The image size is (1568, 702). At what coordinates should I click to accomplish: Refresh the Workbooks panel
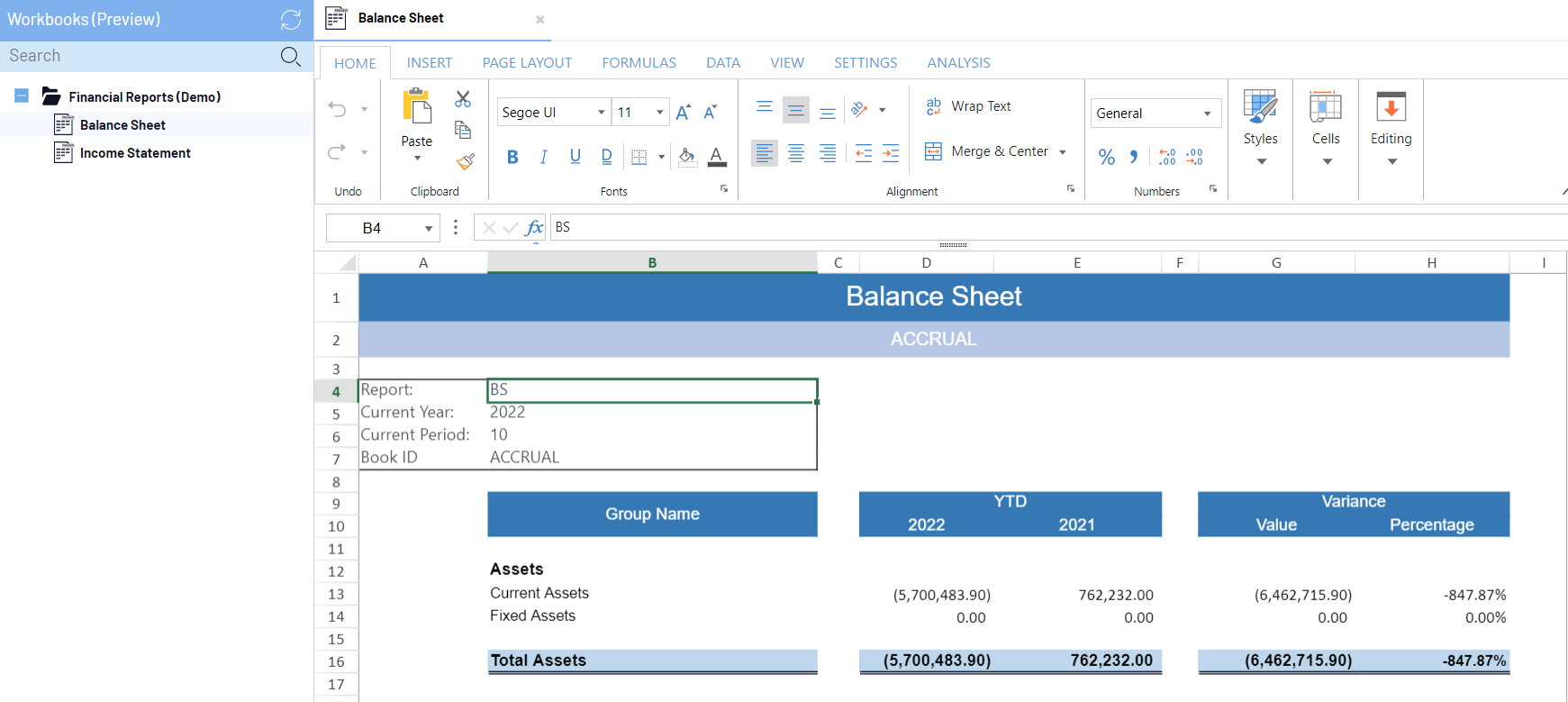291,20
